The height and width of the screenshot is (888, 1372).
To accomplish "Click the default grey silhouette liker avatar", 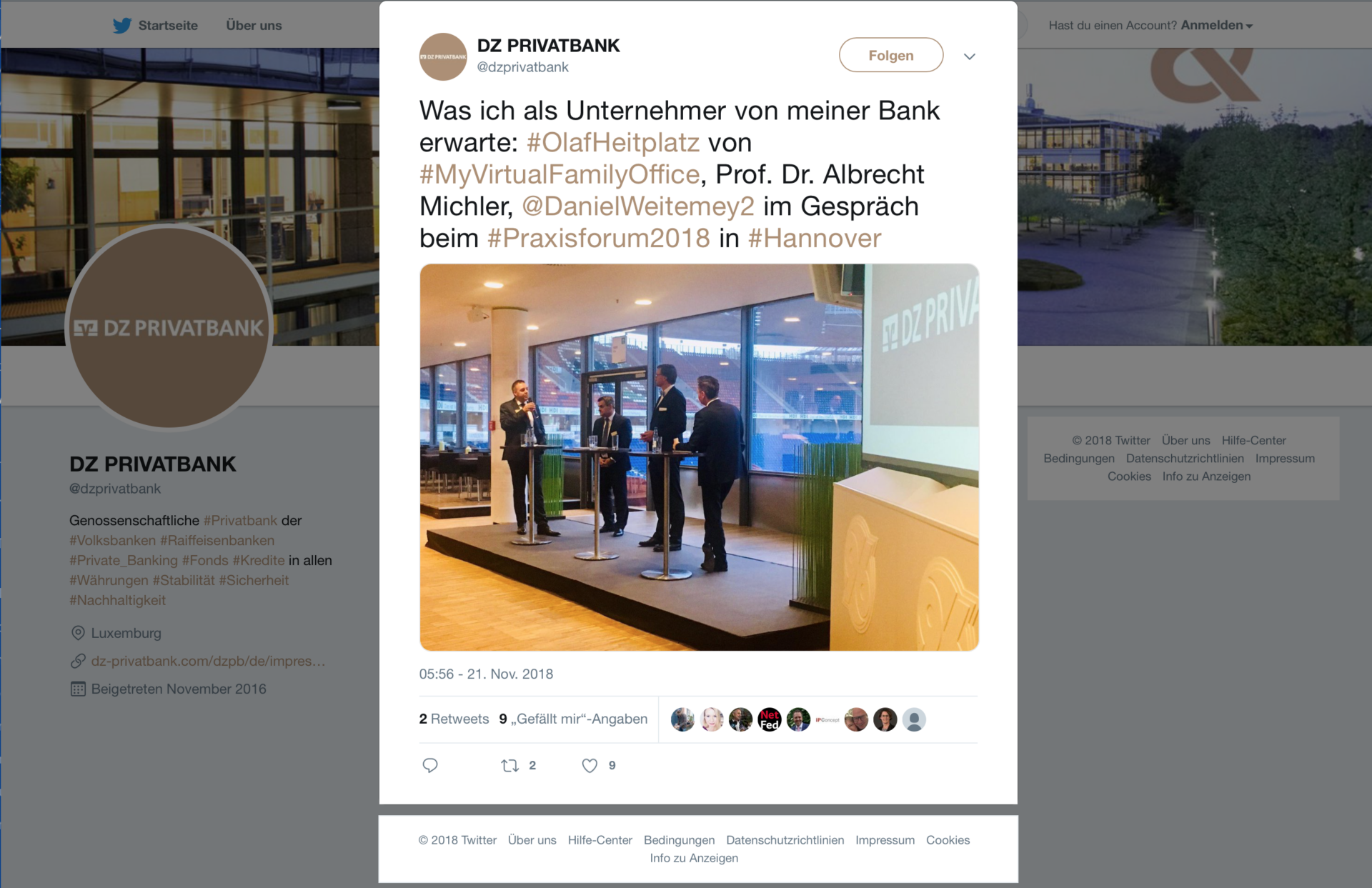I will (914, 719).
